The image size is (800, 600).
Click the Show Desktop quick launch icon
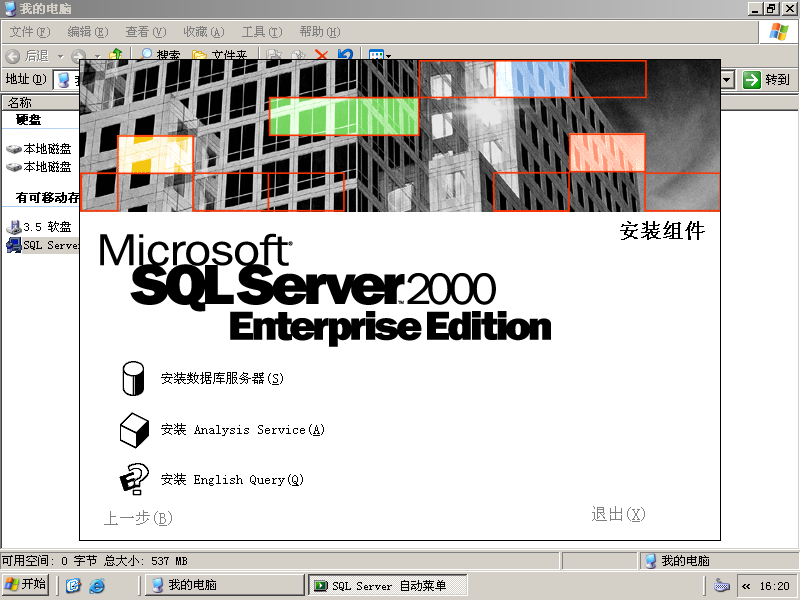73,585
